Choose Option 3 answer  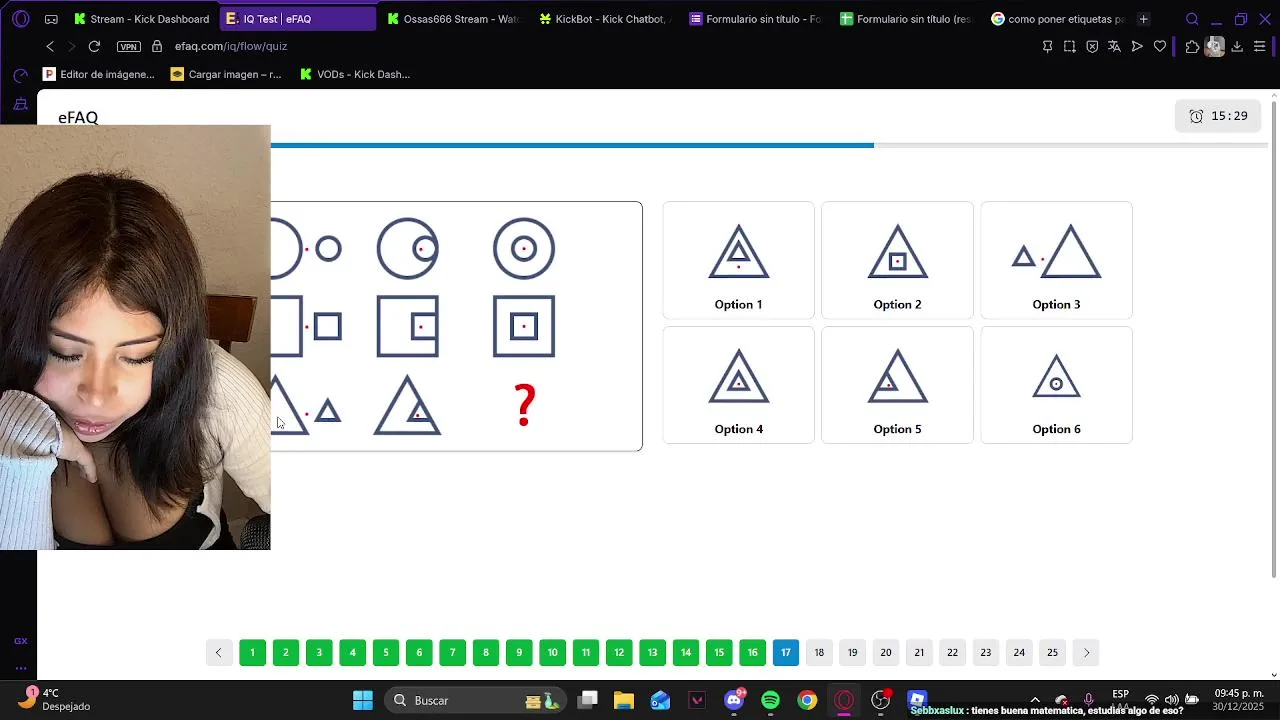click(1056, 260)
